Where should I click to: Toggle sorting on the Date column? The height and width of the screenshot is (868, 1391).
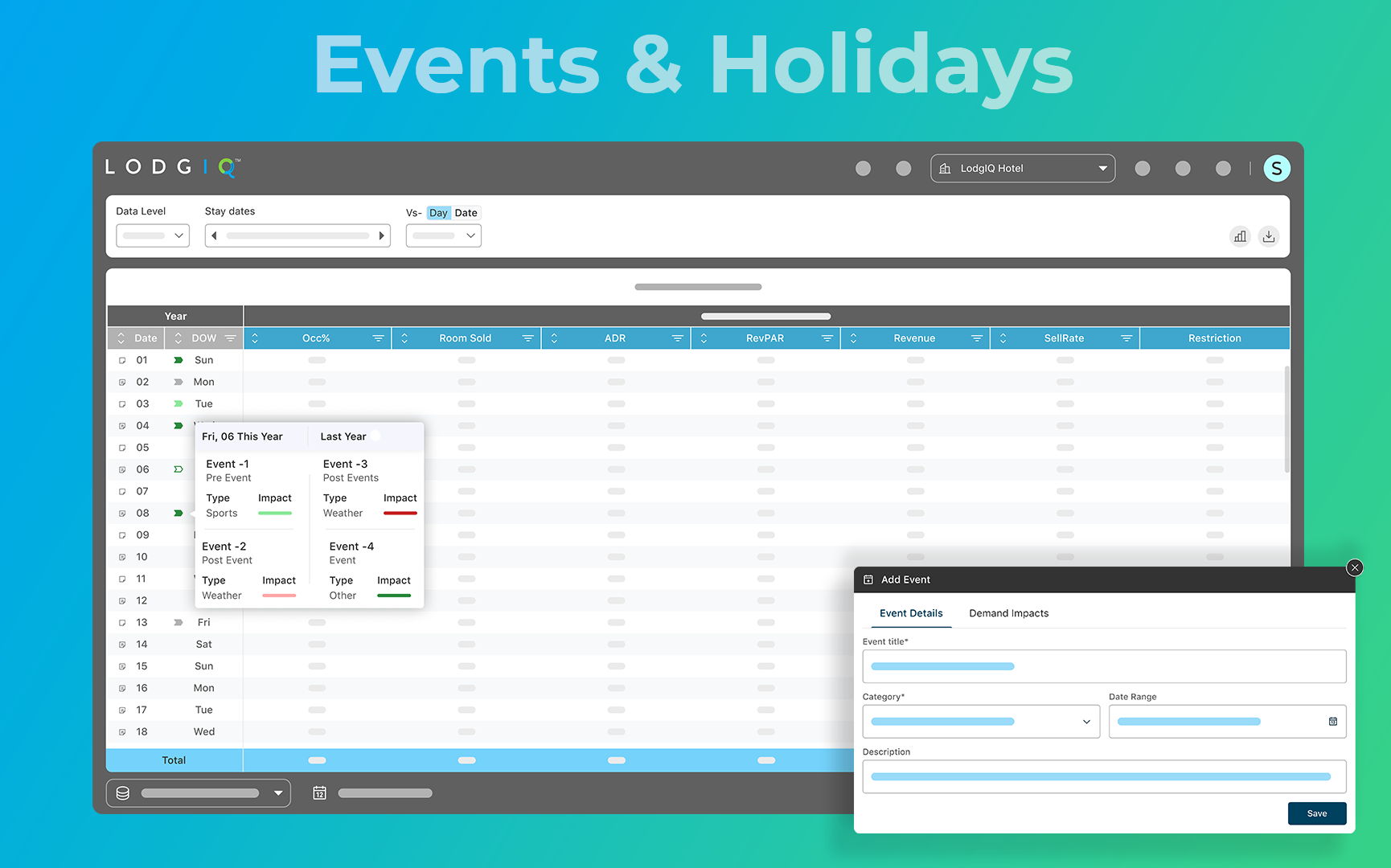click(121, 338)
